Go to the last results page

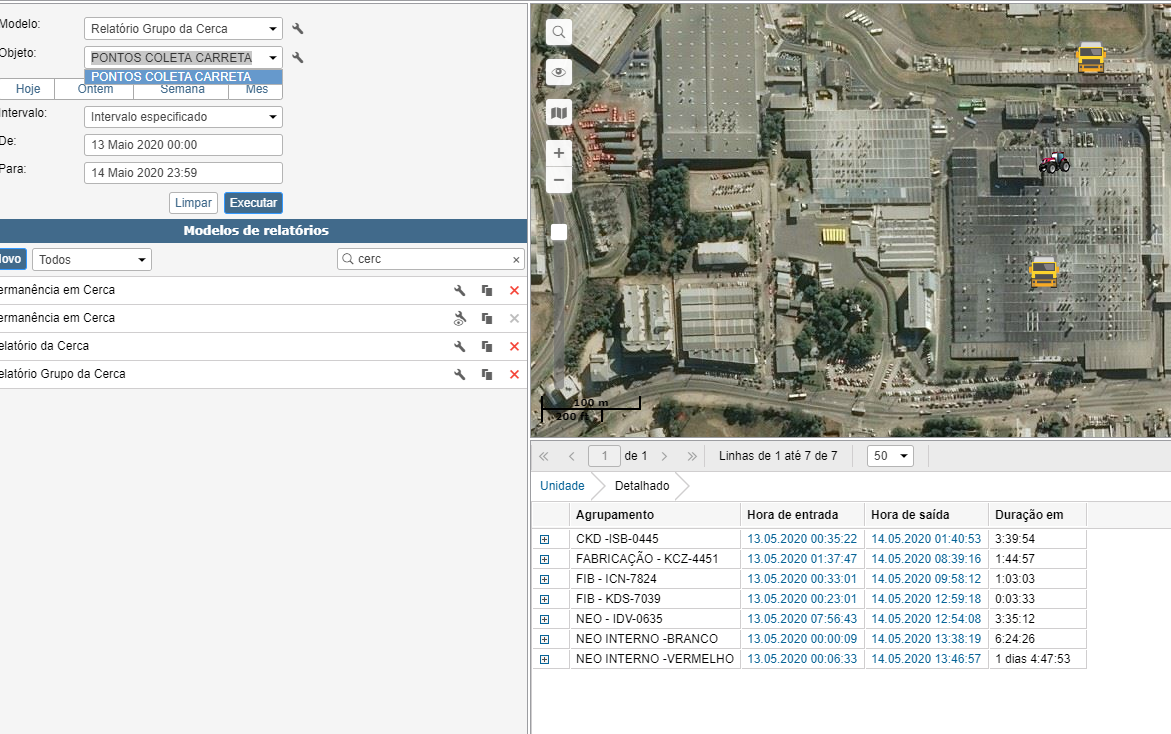point(692,456)
